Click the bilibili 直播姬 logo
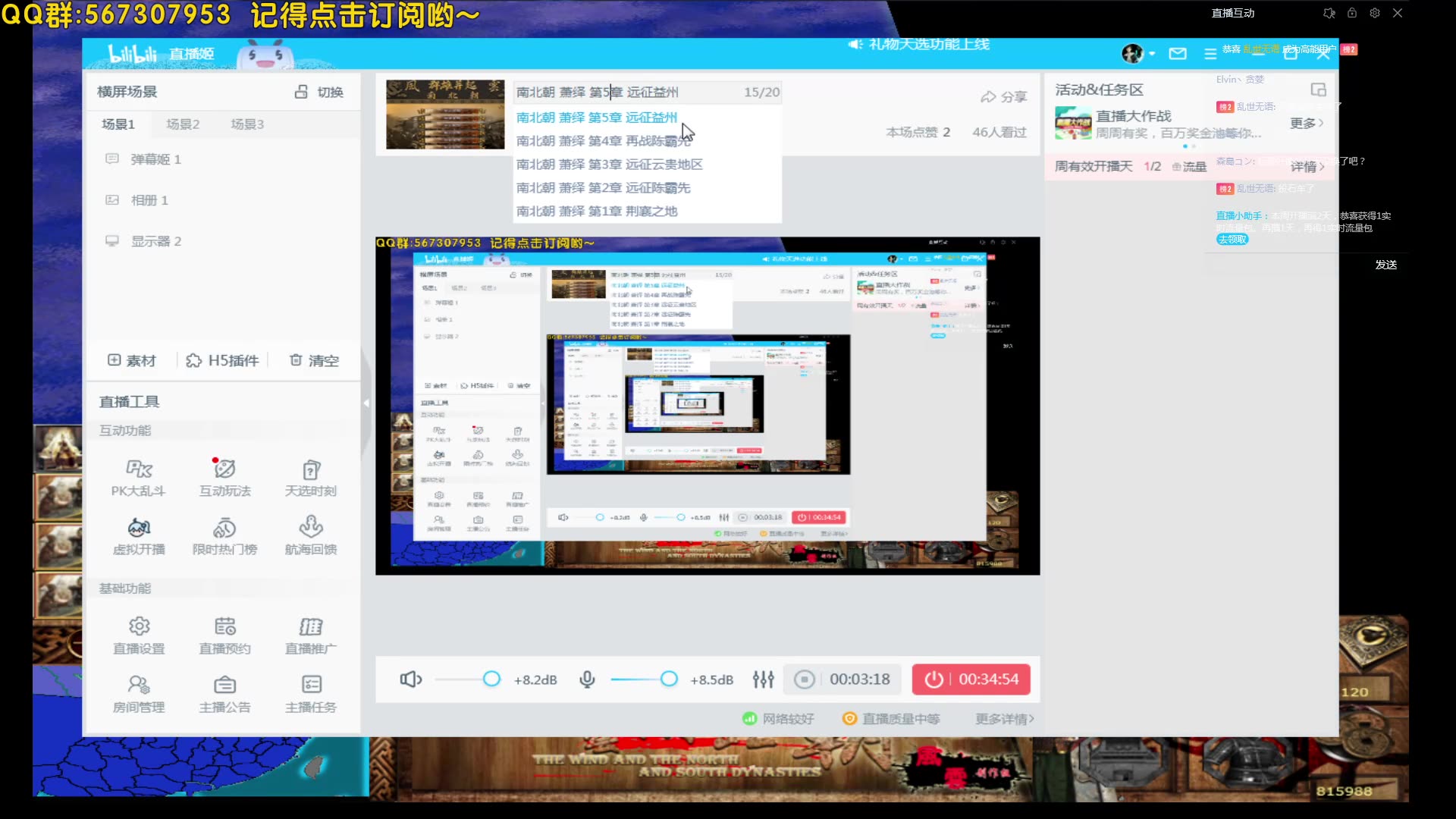 (162, 54)
